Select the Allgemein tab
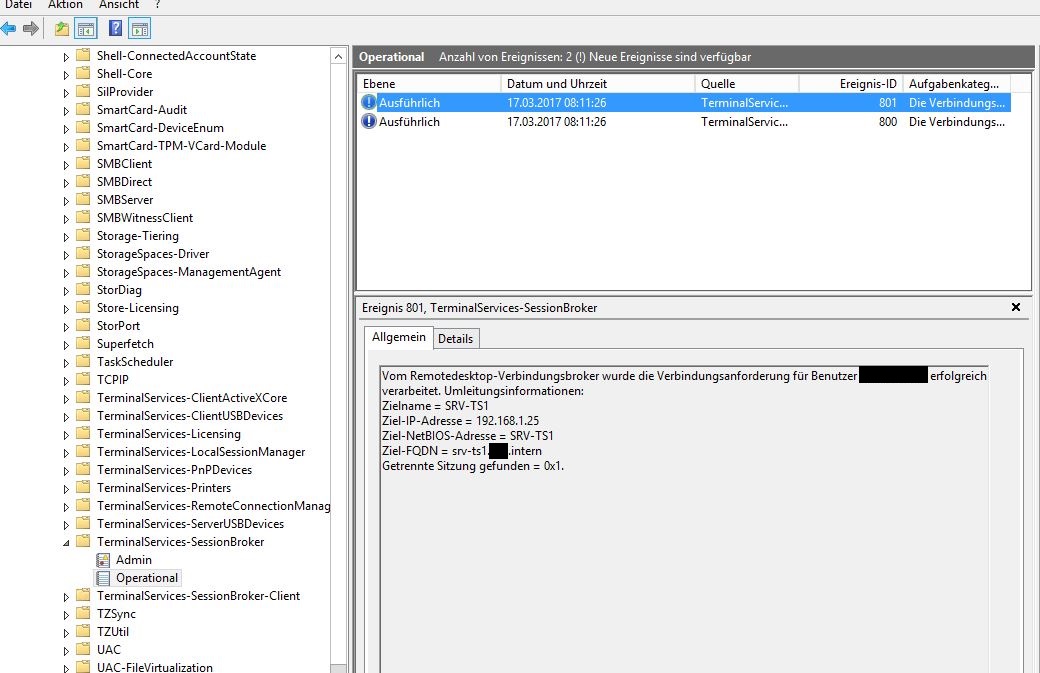Image resolution: width=1040 pixels, height=673 pixels. (399, 338)
